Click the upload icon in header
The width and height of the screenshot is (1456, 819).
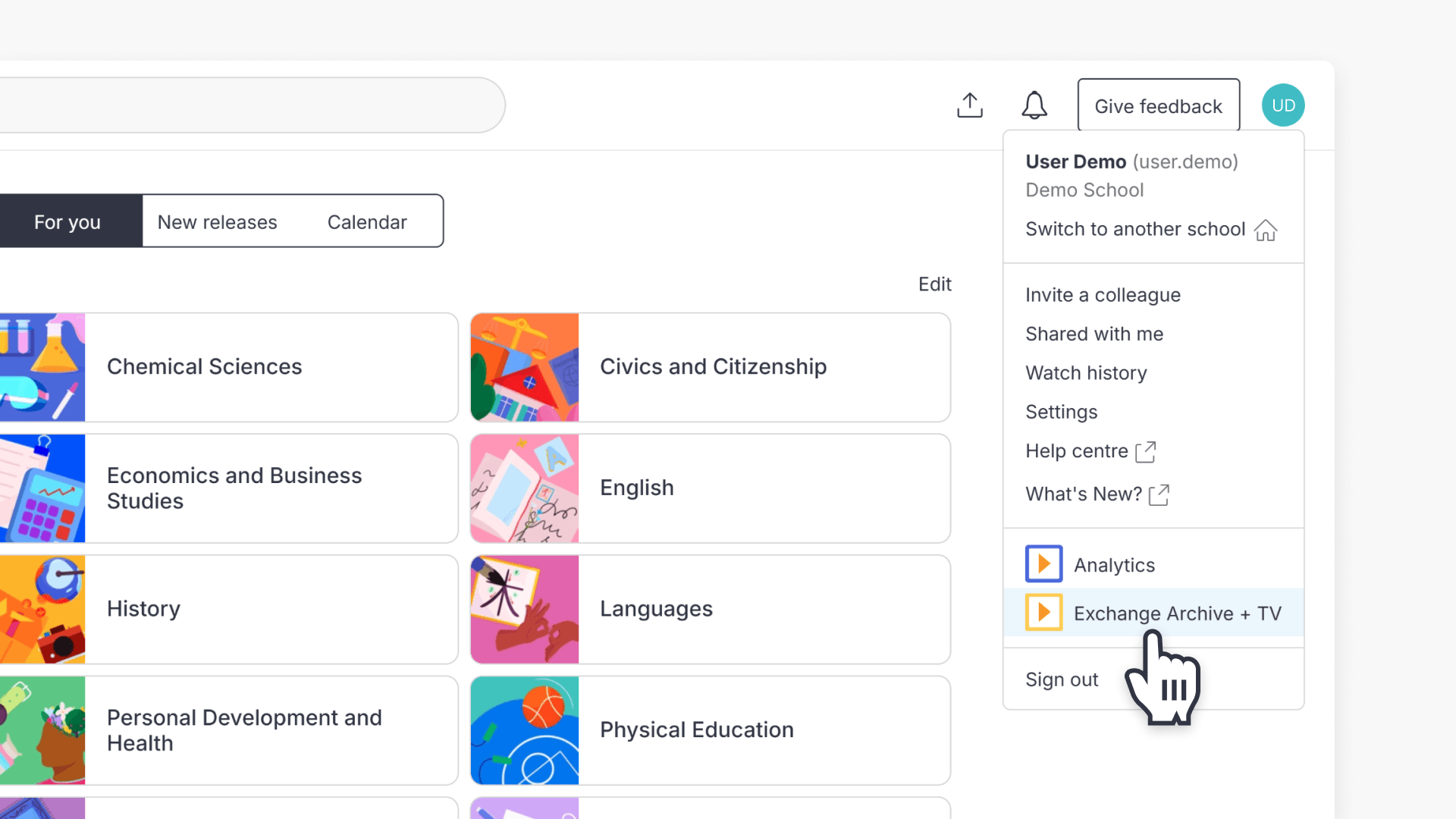tap(969, 105)
